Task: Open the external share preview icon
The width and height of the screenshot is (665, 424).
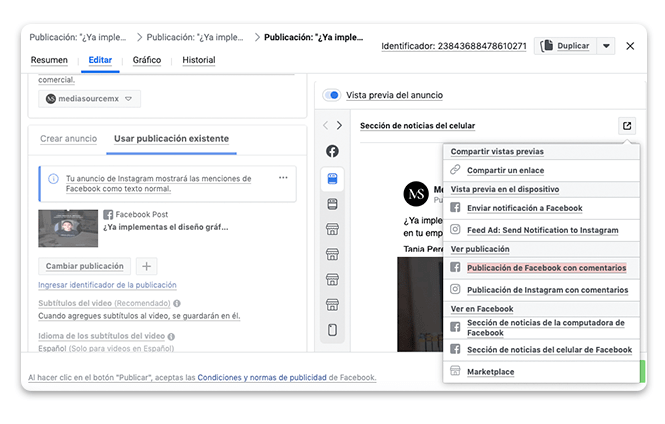Action: click(x=626, y=126)
